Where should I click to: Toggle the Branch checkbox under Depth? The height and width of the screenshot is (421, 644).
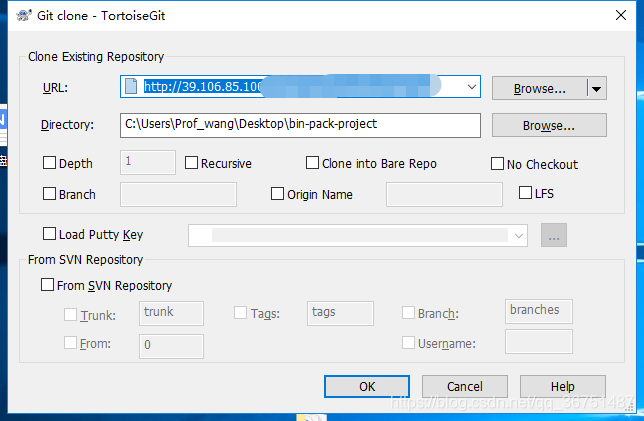[x=49, y=193]
